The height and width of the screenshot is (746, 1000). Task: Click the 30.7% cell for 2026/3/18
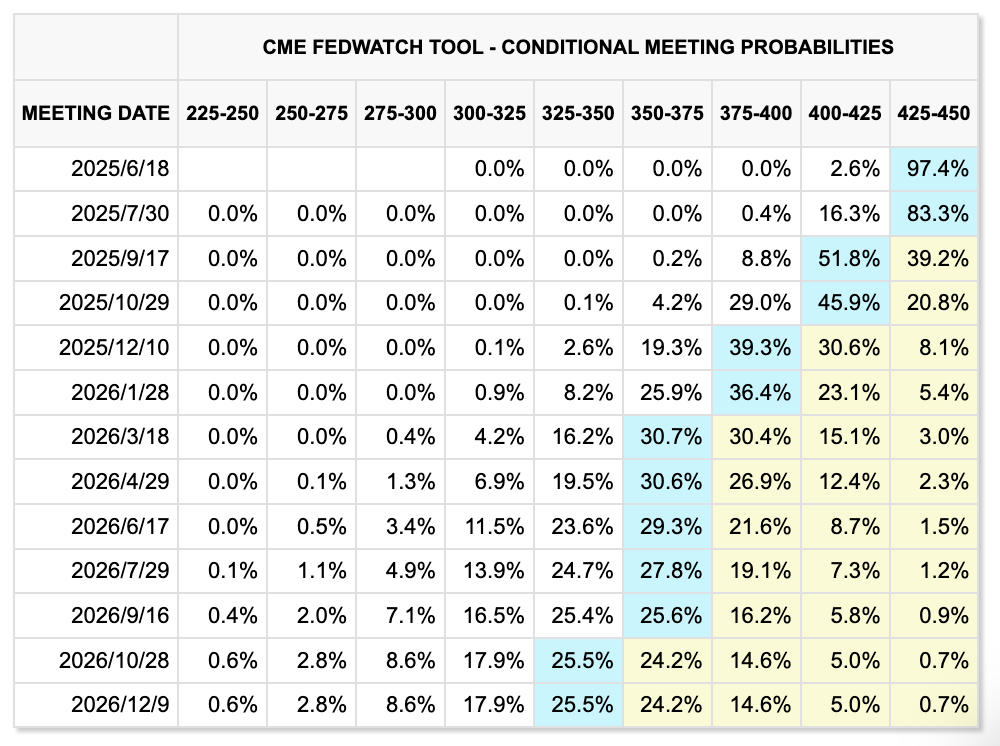click(668, 437)
